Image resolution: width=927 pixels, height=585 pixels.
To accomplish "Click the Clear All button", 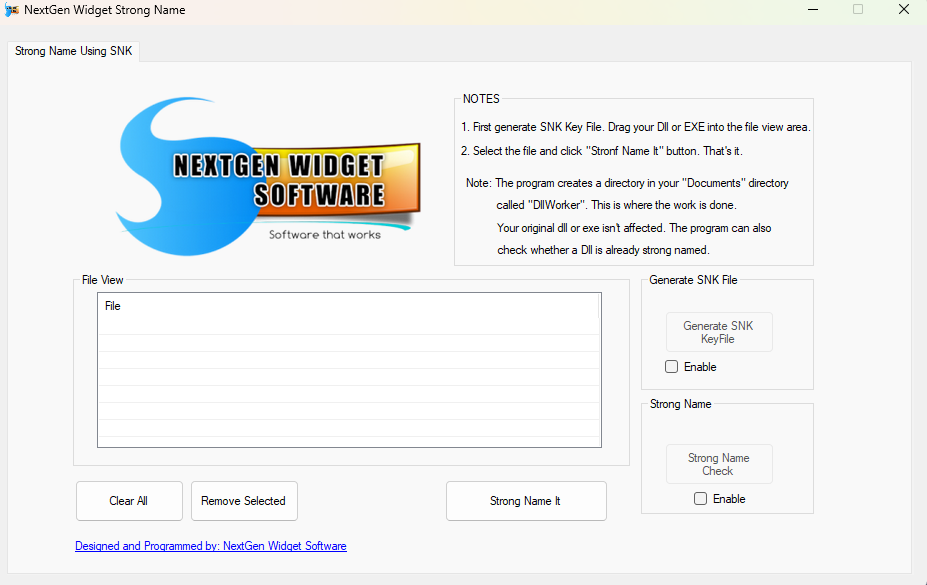I will (x=129, y=501).
